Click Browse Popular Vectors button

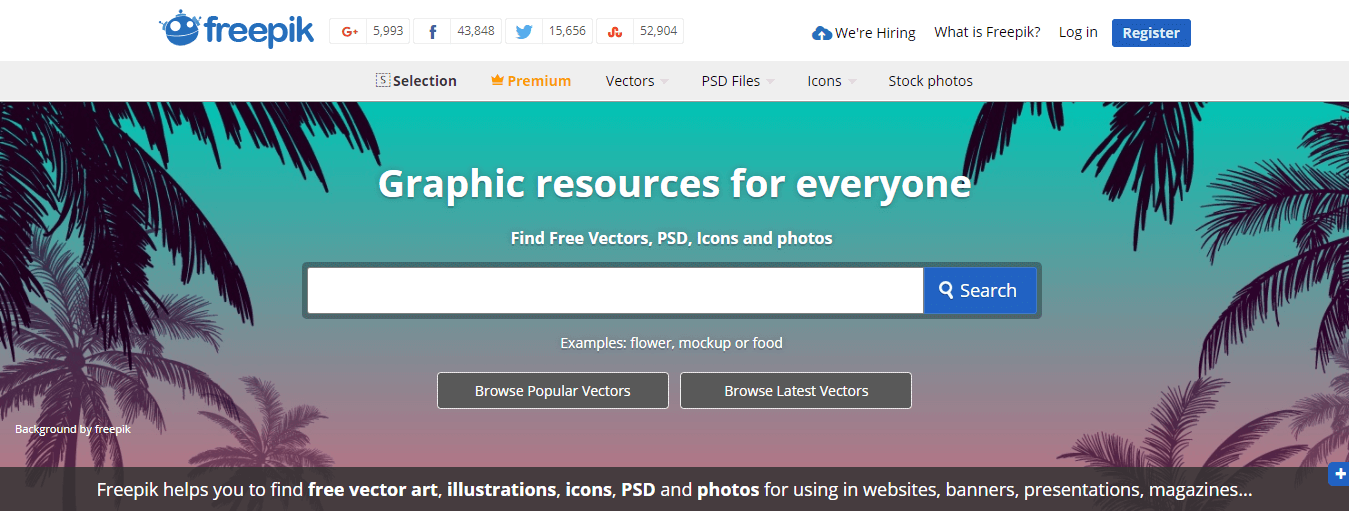point(553,391)
